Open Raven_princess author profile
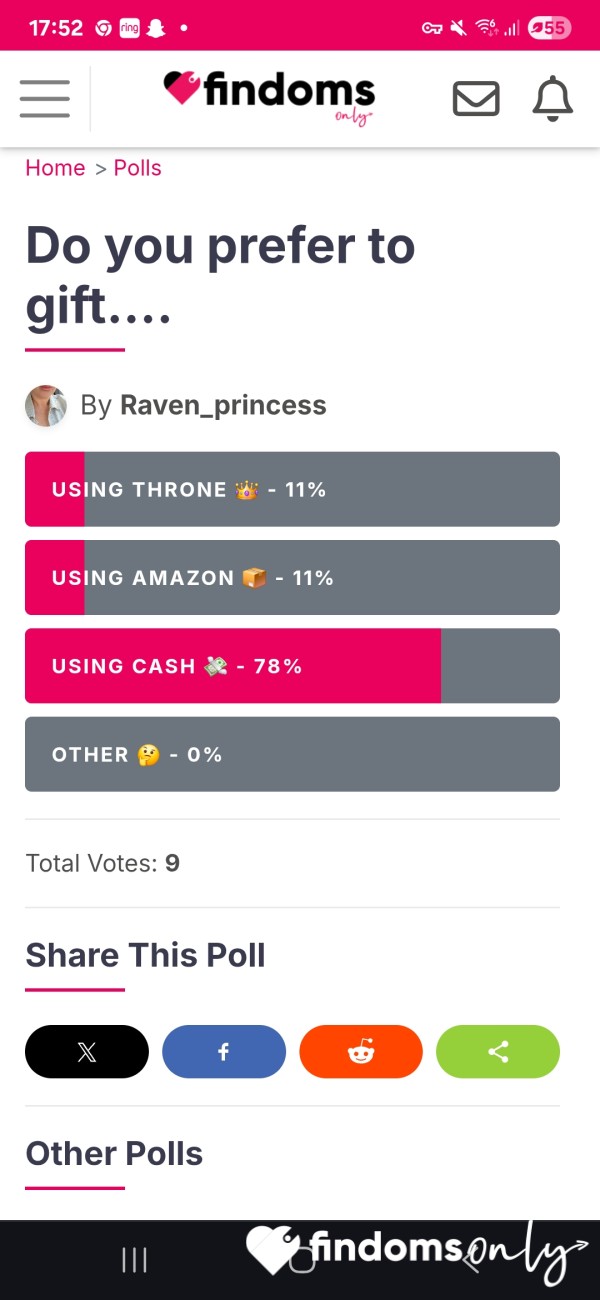 [x=223, y=405]
